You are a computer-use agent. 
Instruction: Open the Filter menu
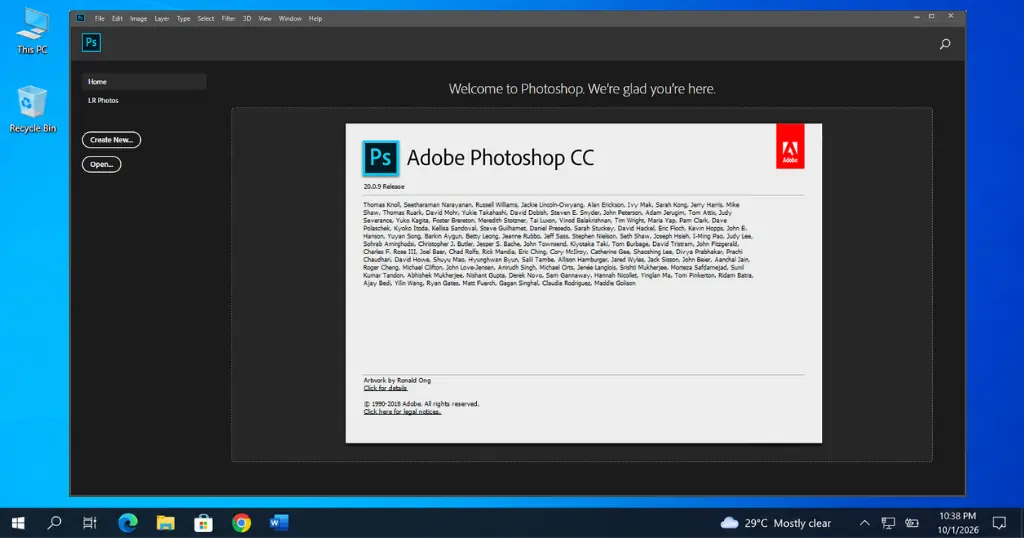coord(228,18)
